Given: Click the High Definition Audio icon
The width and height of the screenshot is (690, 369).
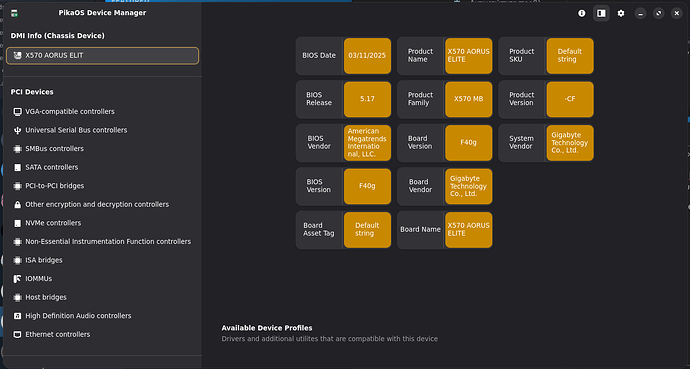Looking at the screenshot, I should click(x=17, y=316).
